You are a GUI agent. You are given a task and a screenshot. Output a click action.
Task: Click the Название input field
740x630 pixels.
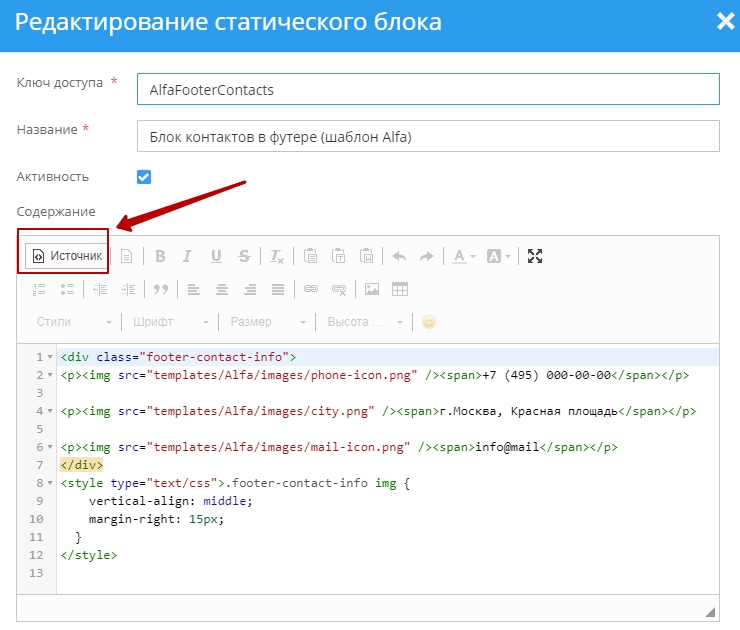coord(428,135)
